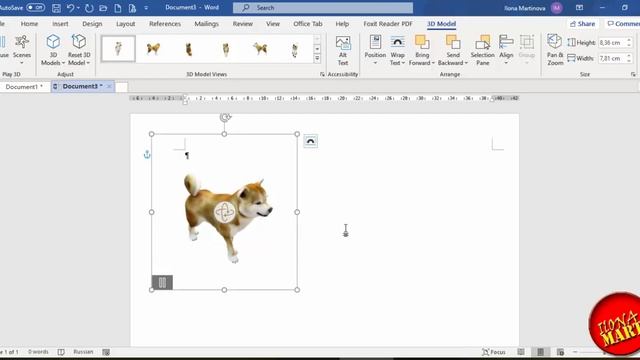
Task: Click in the Width input field
Action: (611, 58)
